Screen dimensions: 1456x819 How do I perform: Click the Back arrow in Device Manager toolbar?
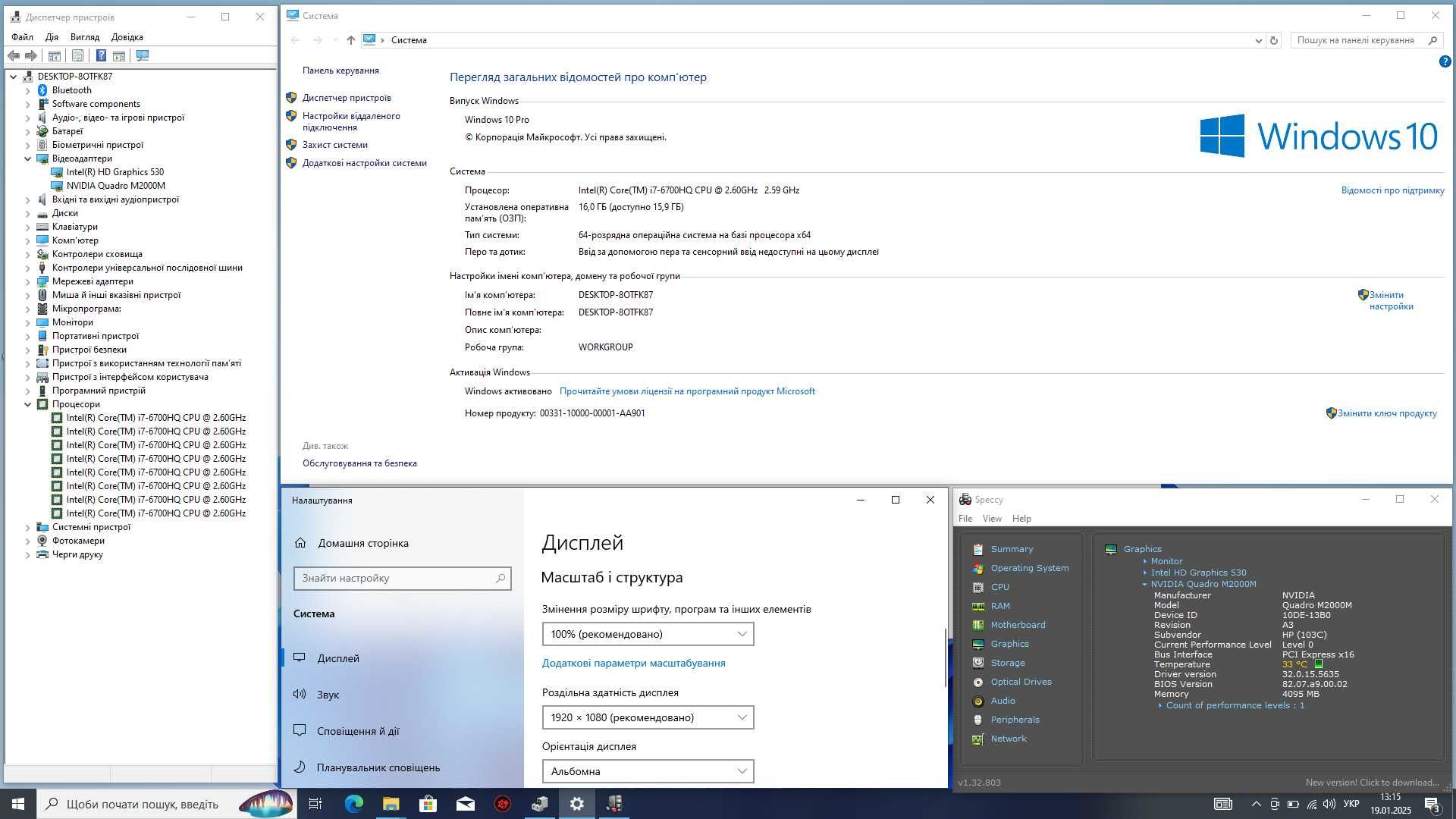[13, 55]
